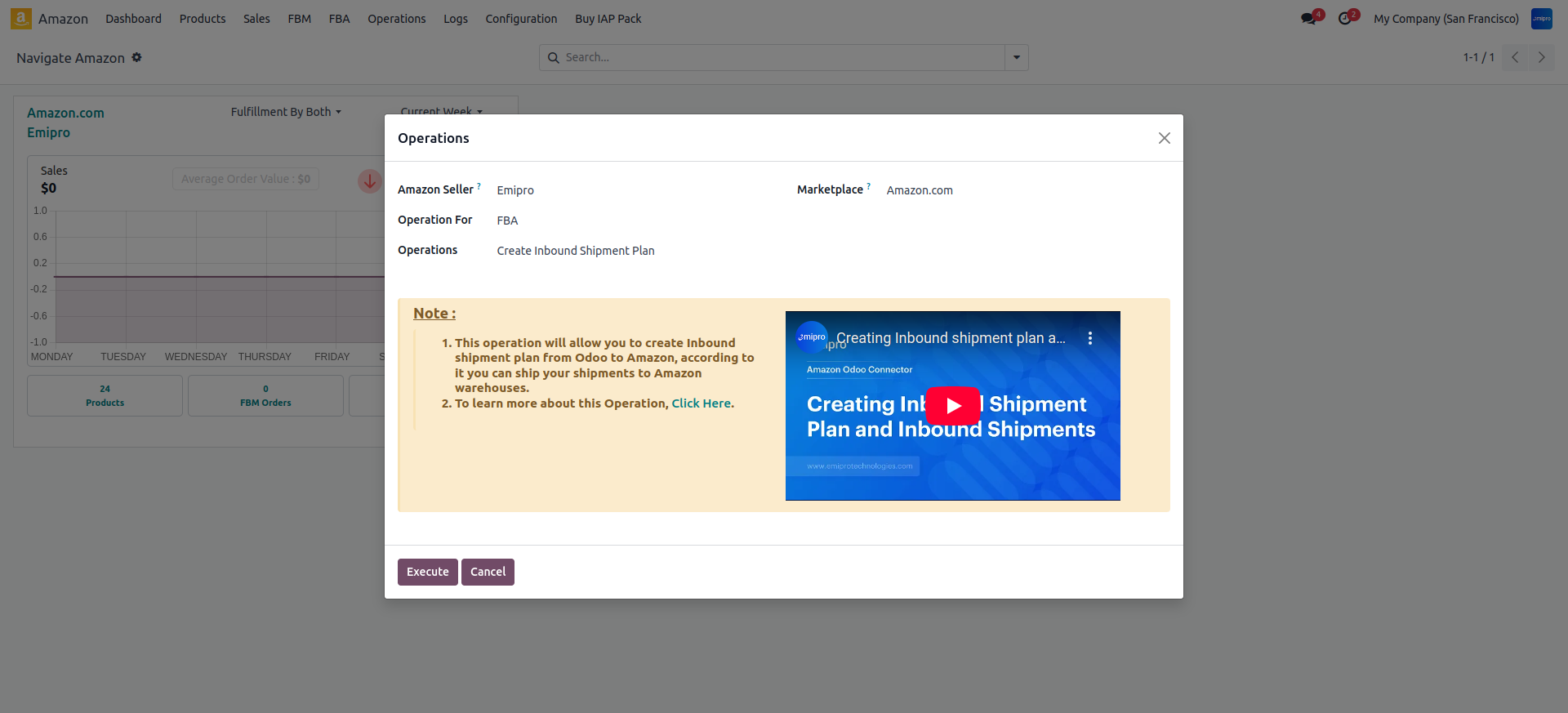Image resolution: width=1568 pixels, height=713 pixels.
Task: Open the Current Week period dropdown
Action: [441, 109]
